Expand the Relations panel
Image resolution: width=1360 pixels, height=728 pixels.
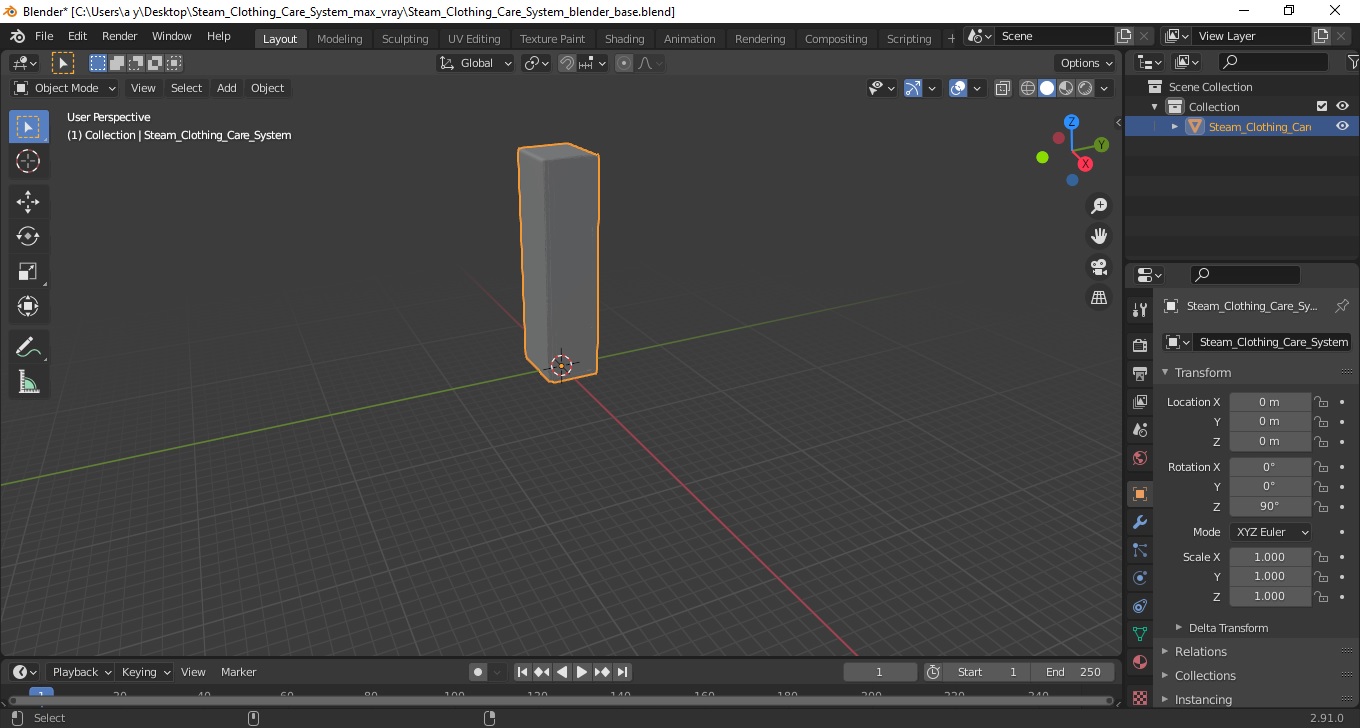[1201, 652]
